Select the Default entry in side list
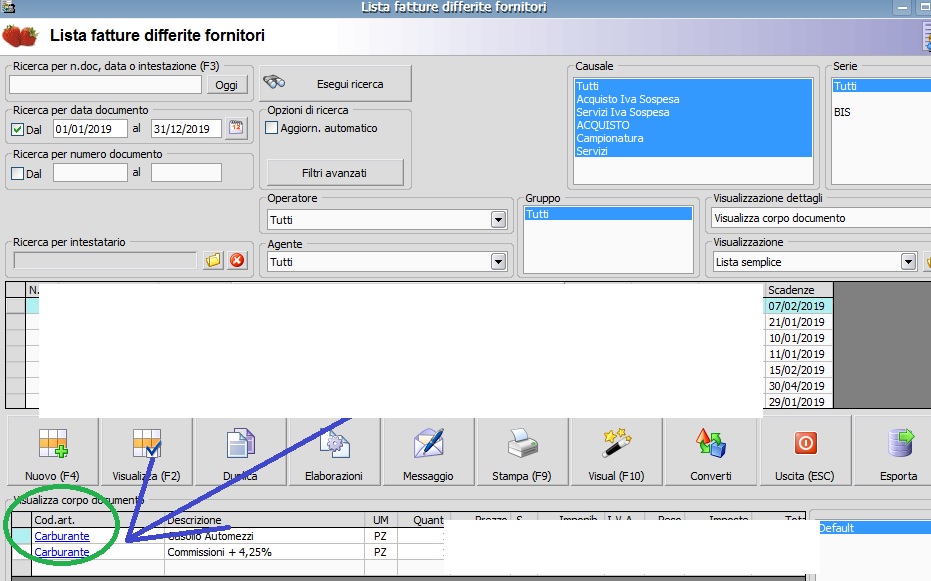The height and width of the screenshot is (581, 931). pyautogui.click(x=874, y=528)
